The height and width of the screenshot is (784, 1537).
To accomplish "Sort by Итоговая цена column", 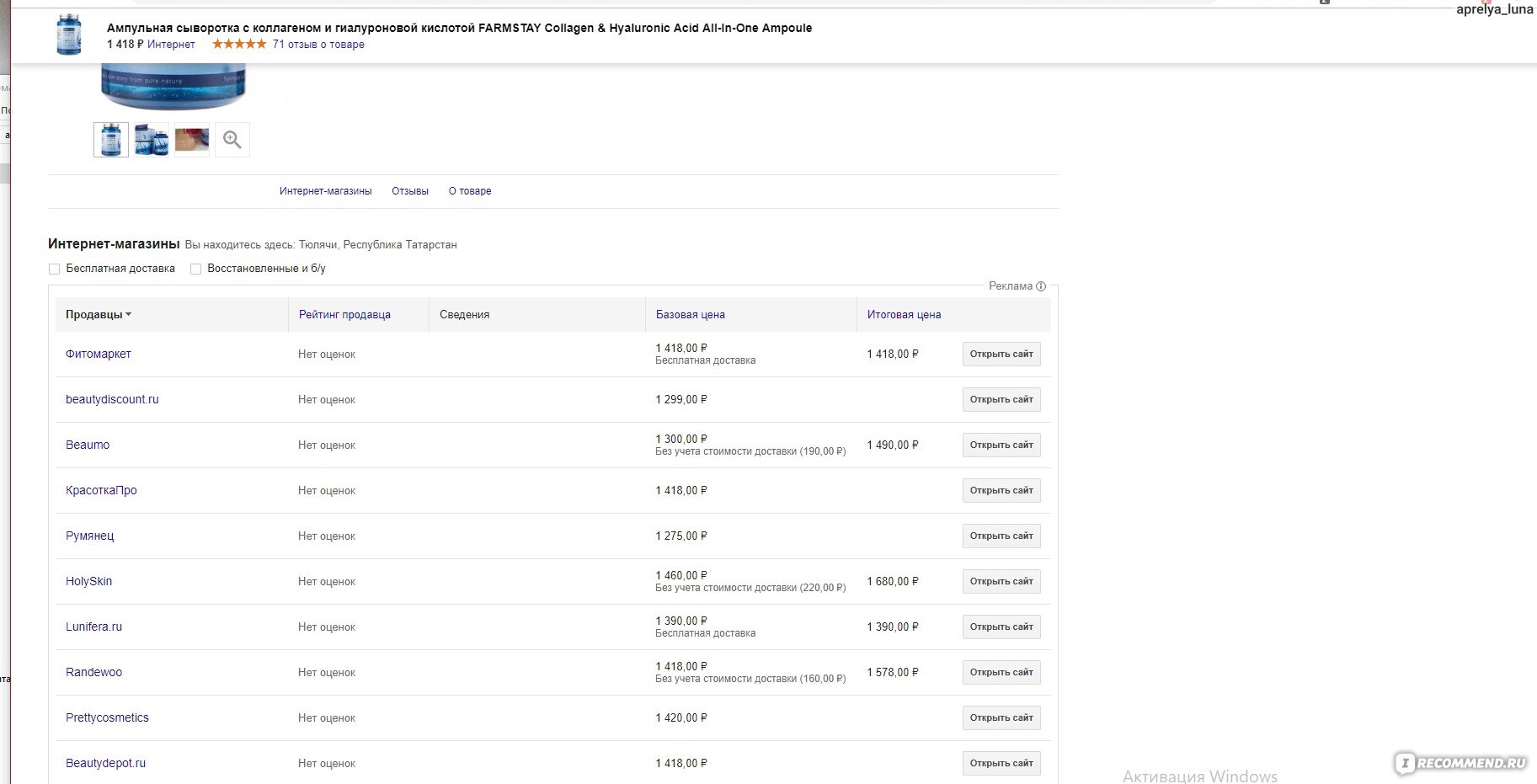I will pos(904,315).
